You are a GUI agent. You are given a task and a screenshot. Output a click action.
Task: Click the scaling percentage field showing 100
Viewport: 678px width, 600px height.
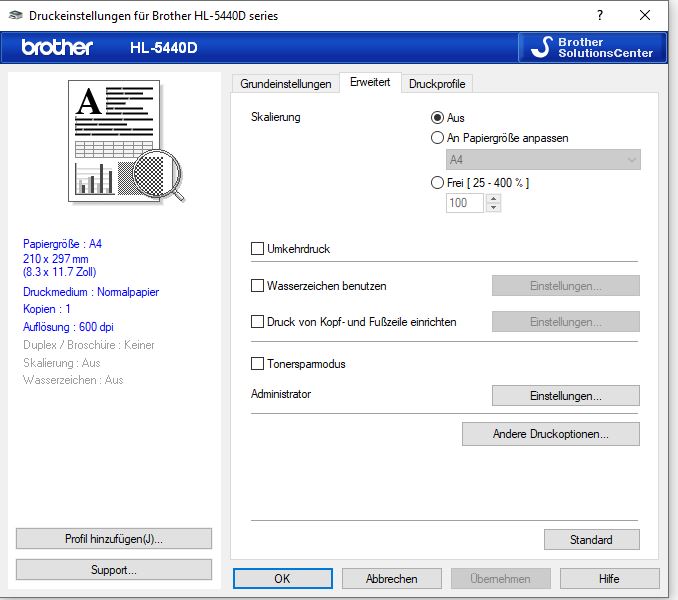464,203
